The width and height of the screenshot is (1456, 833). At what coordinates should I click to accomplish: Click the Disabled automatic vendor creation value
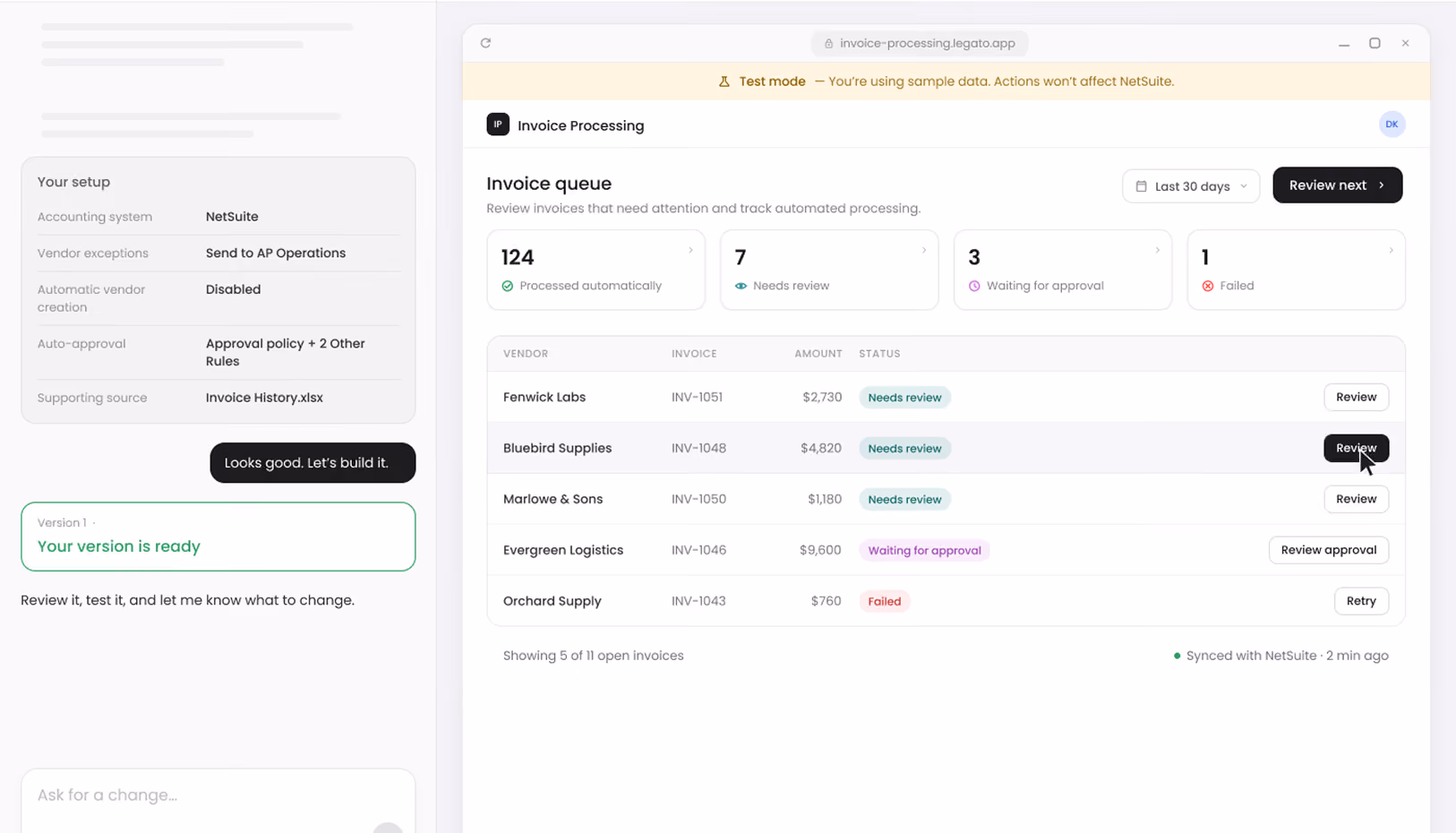[x=233, y=289]
